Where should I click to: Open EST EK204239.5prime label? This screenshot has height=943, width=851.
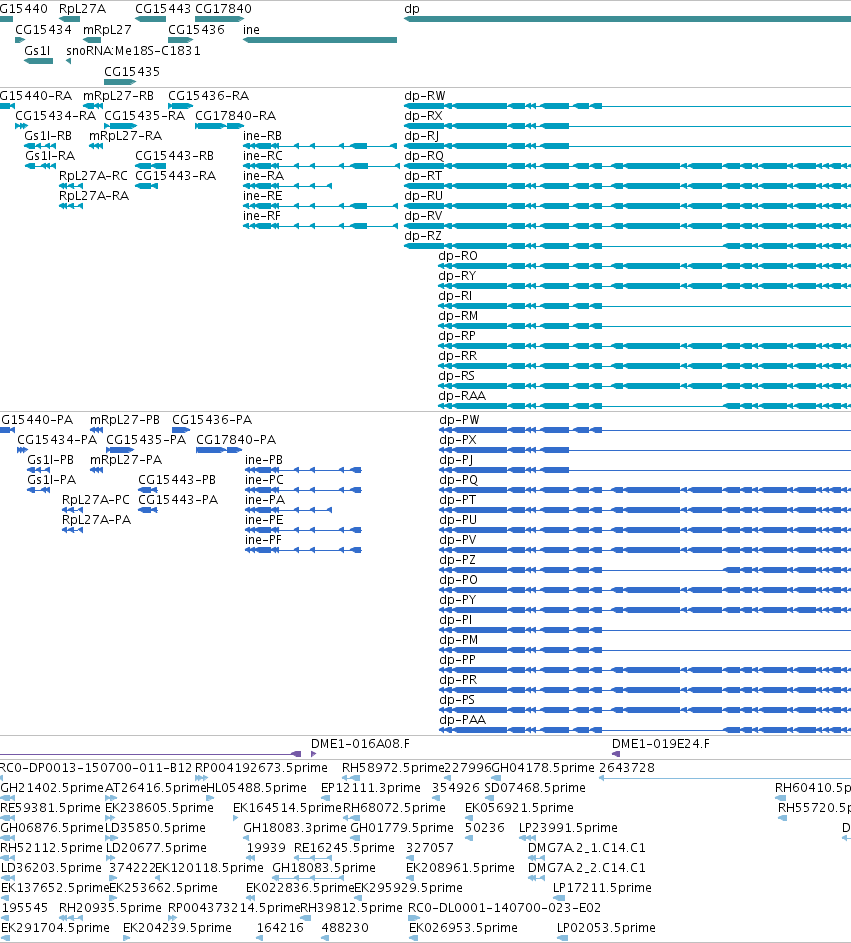click(177, 928)
